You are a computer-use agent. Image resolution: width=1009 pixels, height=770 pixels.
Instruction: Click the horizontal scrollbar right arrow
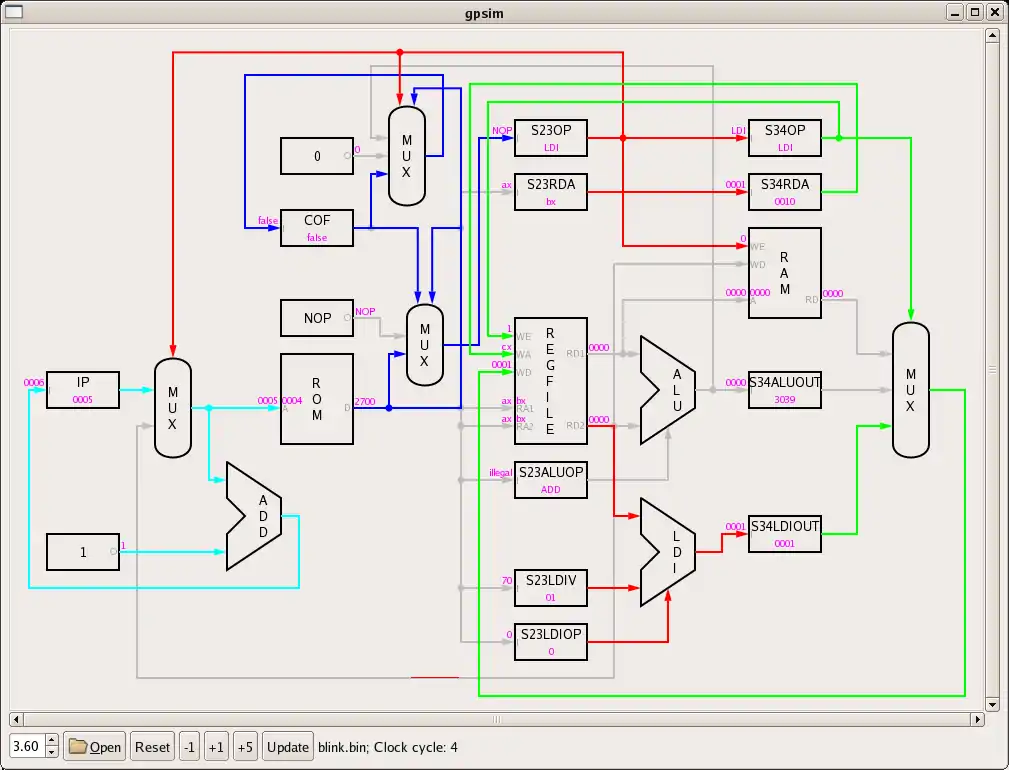click(x=977, y=719)
